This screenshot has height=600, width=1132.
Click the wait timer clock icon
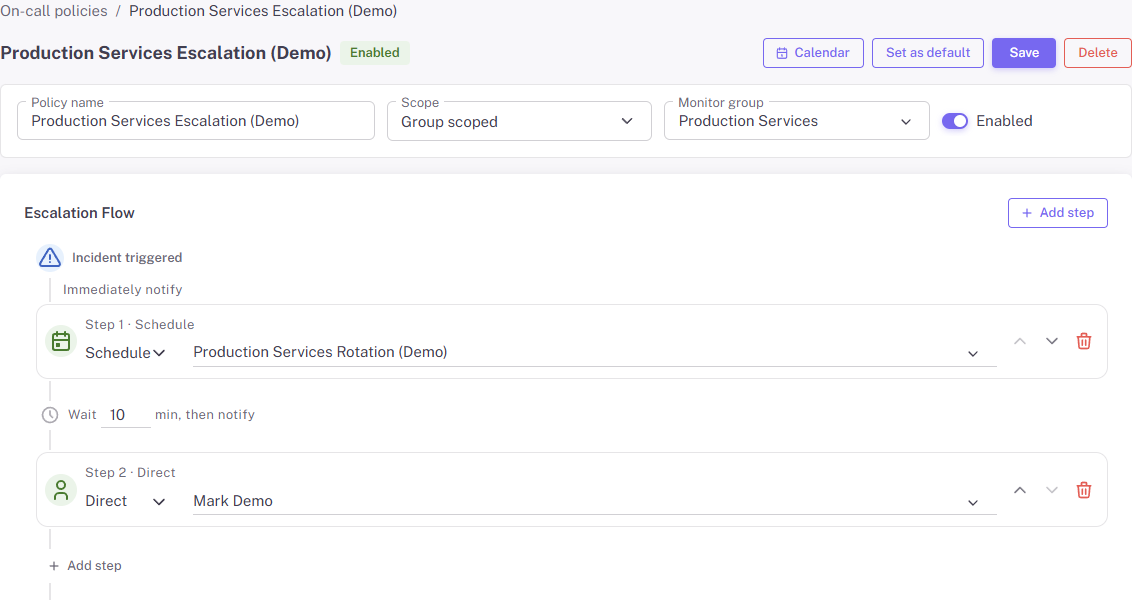(50, 414)
